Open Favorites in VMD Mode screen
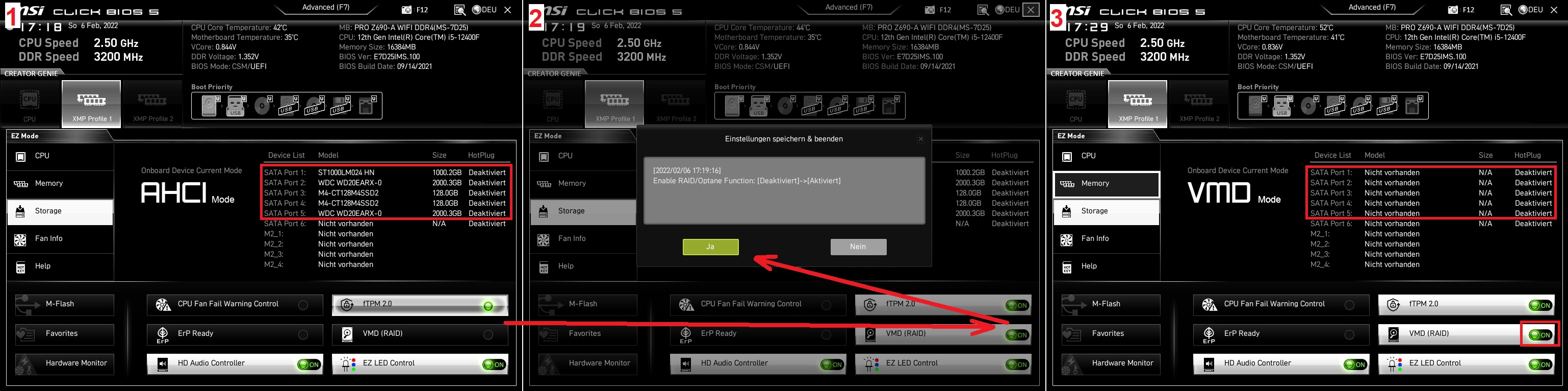This screenshot has width=1568, height=391. pyautogui.click(x=1111, y=334)
